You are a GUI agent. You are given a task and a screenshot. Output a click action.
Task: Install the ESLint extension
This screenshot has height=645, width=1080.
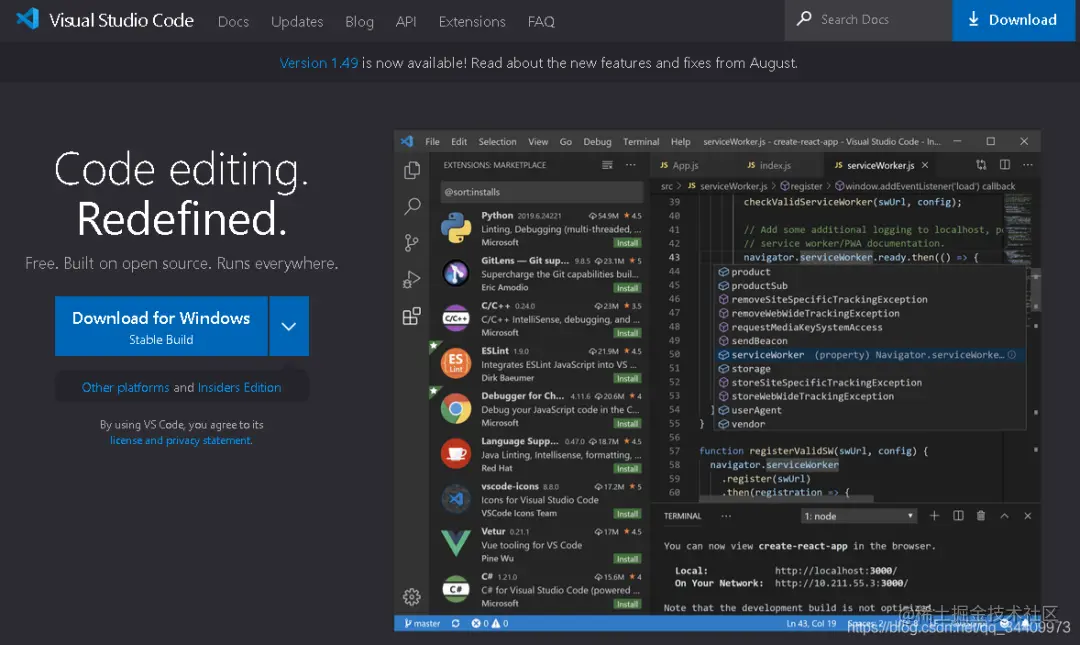tap(627, 378)
